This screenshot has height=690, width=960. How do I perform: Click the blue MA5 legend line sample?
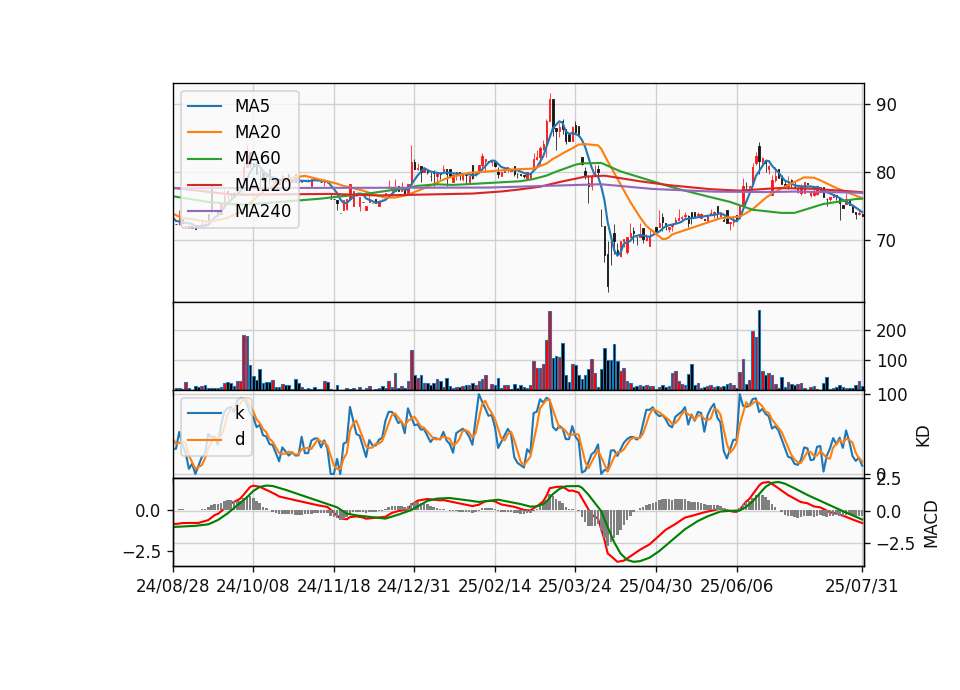coord(204,106)
